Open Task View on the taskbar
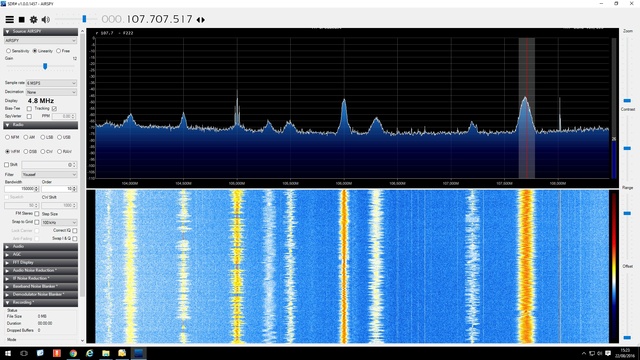This screenshot has height=360, width=640. click(24, 353)
